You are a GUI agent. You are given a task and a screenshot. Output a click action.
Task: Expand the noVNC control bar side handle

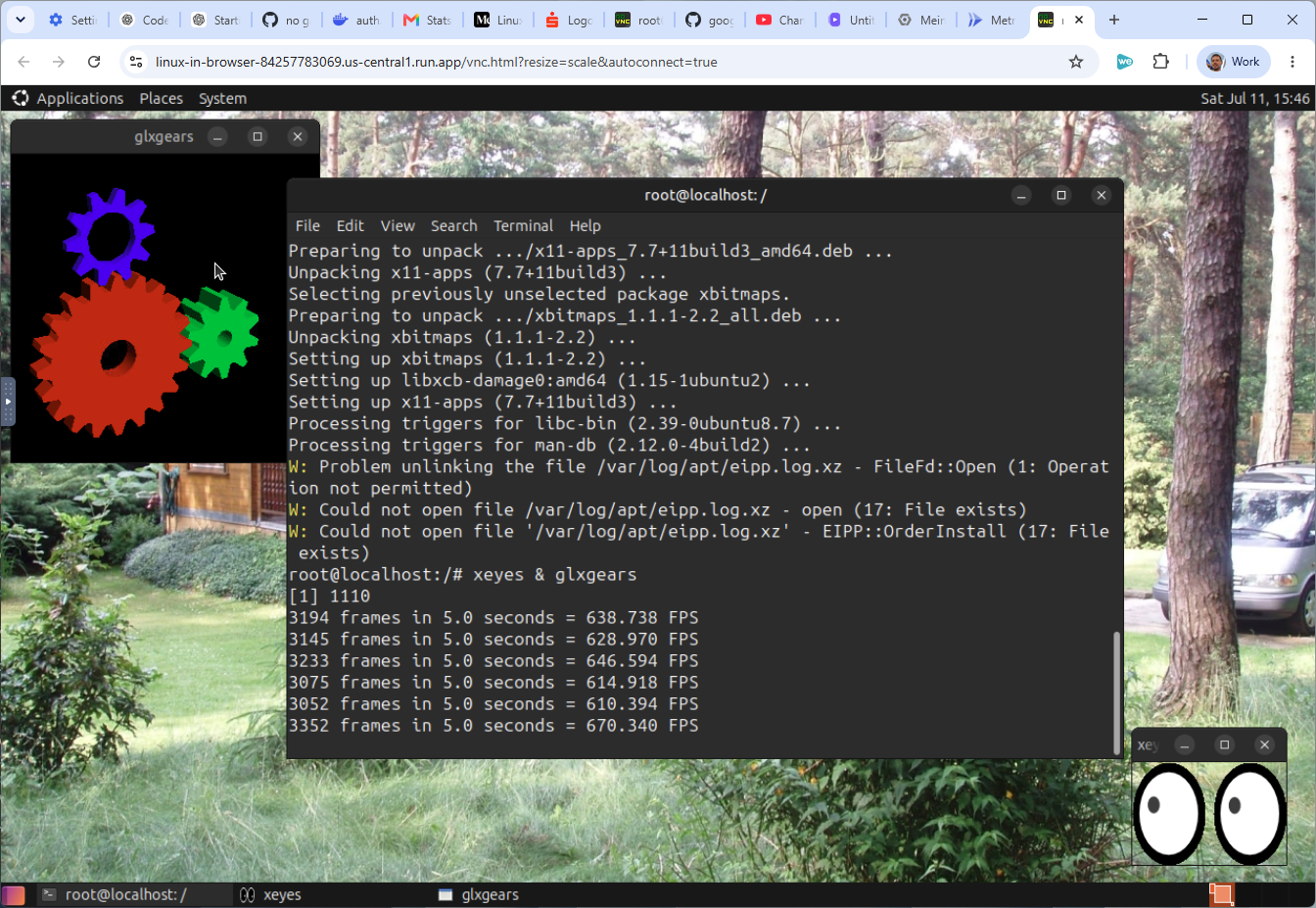click(x=7, y=402)
